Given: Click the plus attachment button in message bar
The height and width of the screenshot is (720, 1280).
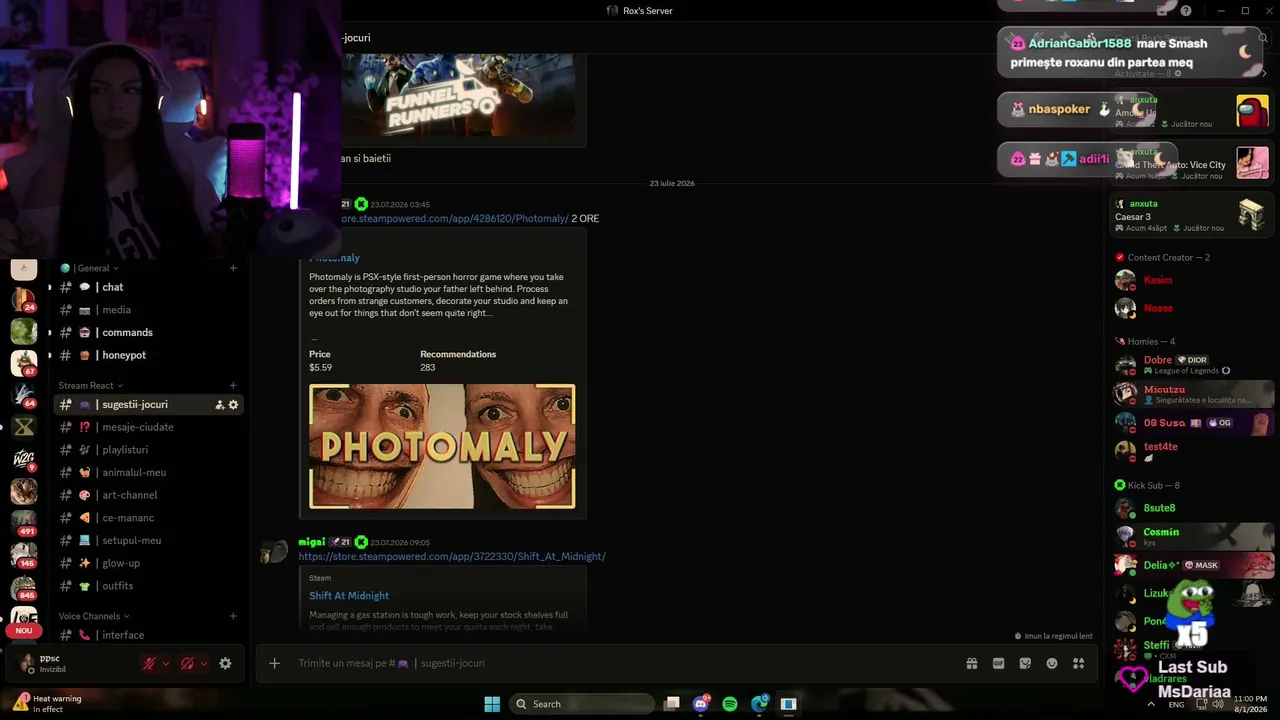Looking at the screenshot, I should [x=274, y=663].
